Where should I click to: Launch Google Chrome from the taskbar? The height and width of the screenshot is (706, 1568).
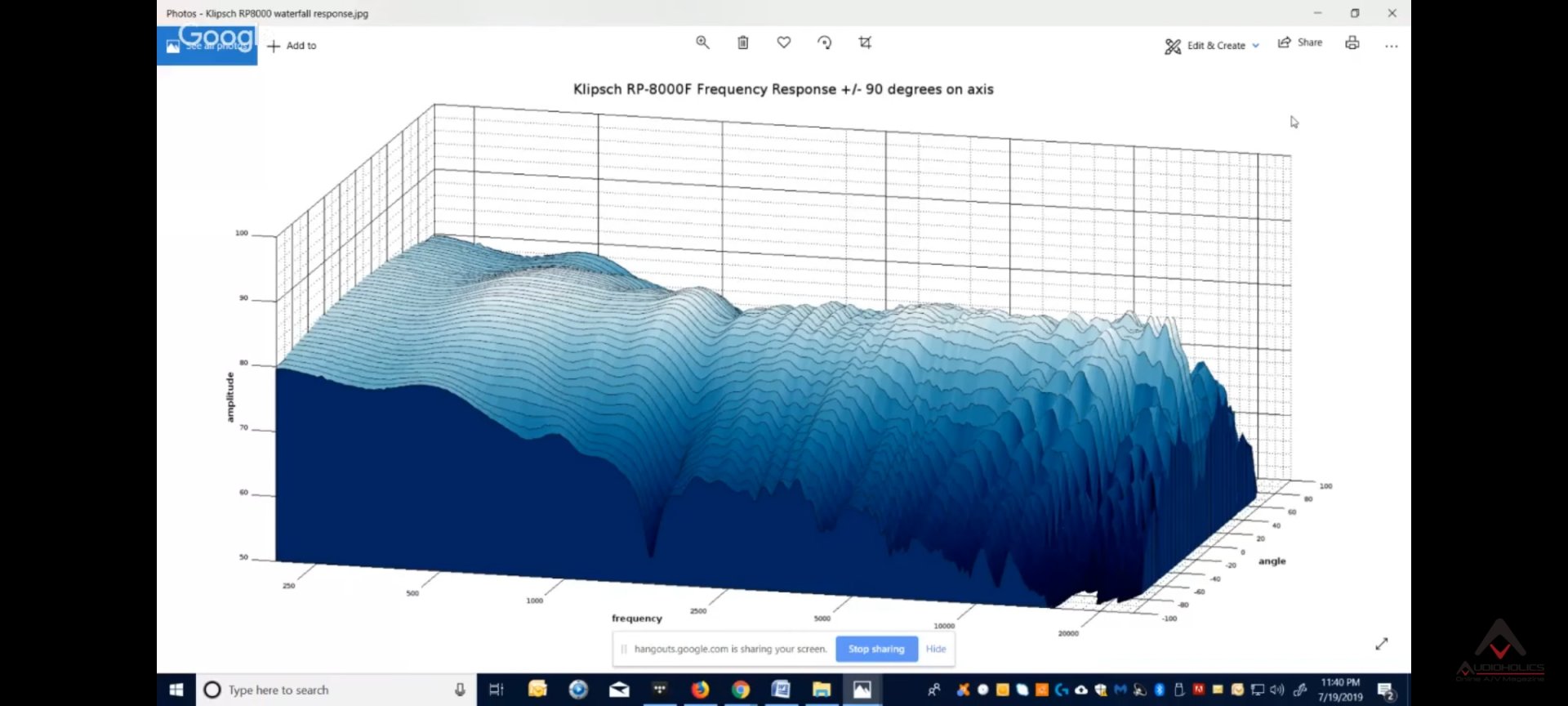click(x=741, y=690)
